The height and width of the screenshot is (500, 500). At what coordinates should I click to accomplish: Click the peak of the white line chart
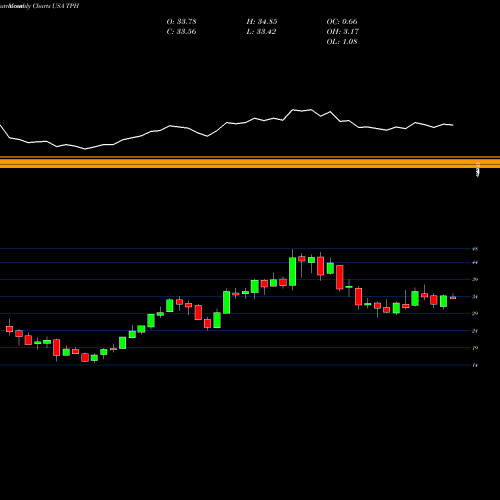[293, 110]
